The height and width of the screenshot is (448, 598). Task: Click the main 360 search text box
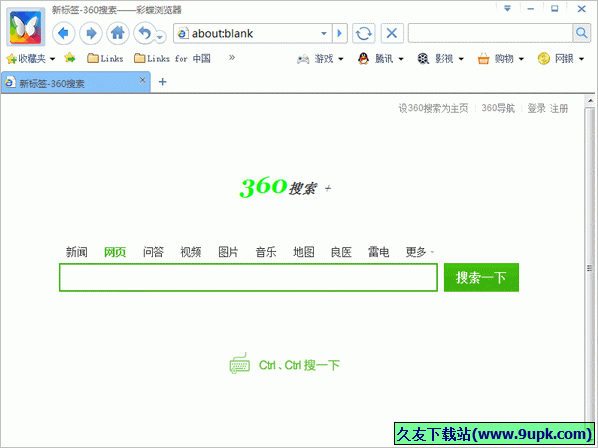(248, 277)
